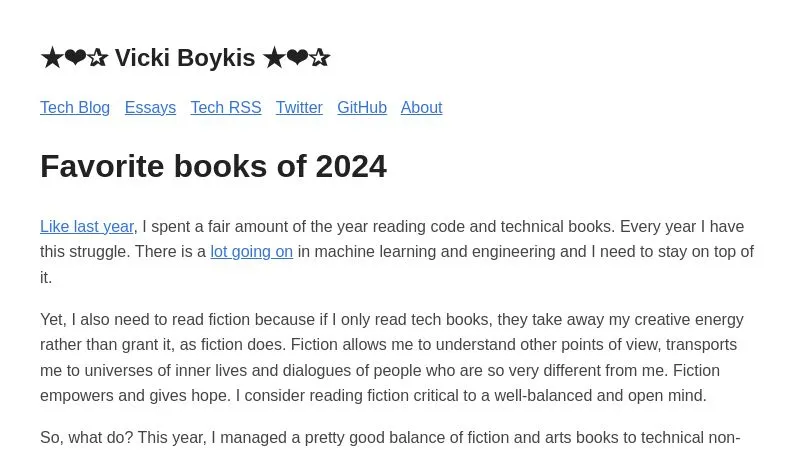Click the outlined star at the title's end
The image size is (800, 450).
[x=320, y=59]
